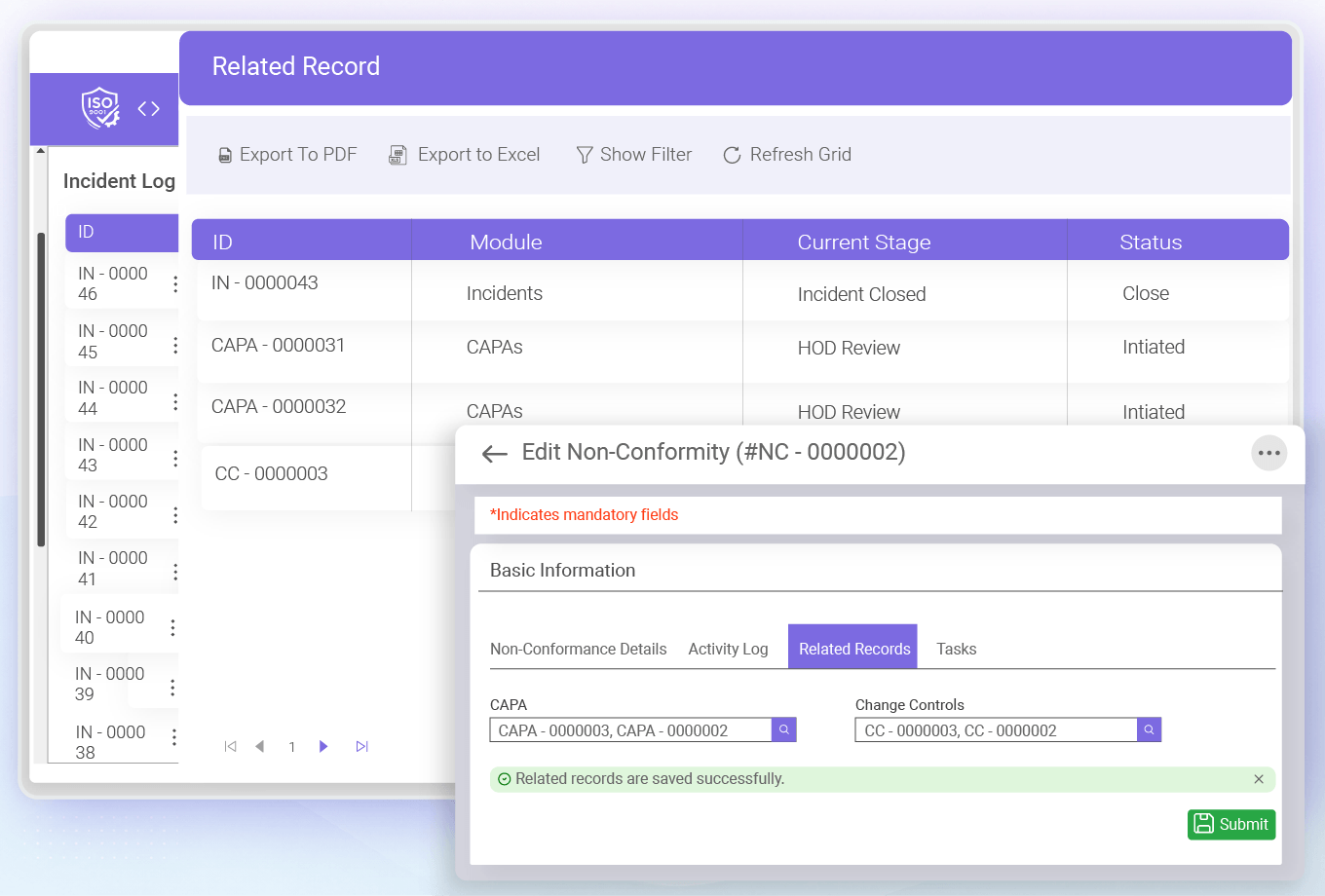
Task: Click Refresh Grid option
Action: pyautogui.click(x=787, y=155)
